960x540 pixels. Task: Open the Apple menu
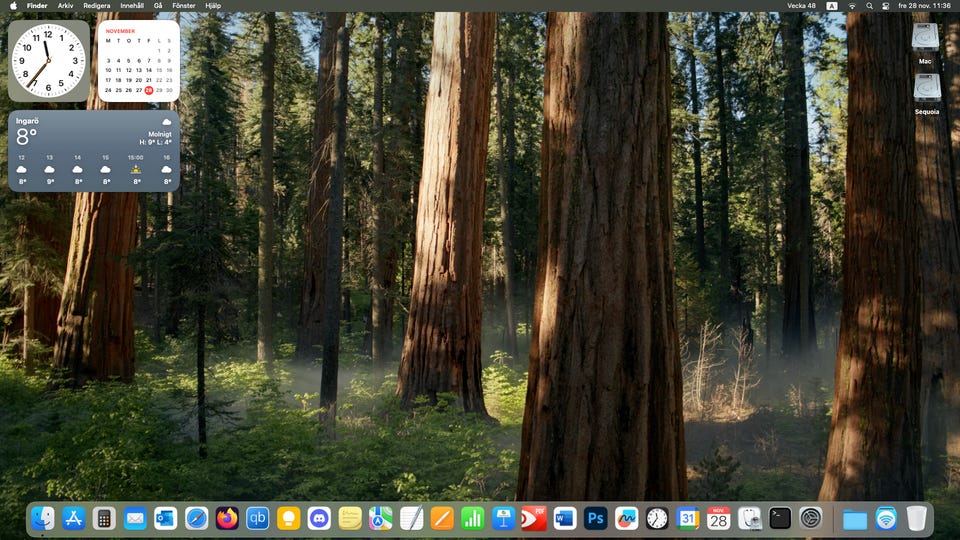[13, 6]
